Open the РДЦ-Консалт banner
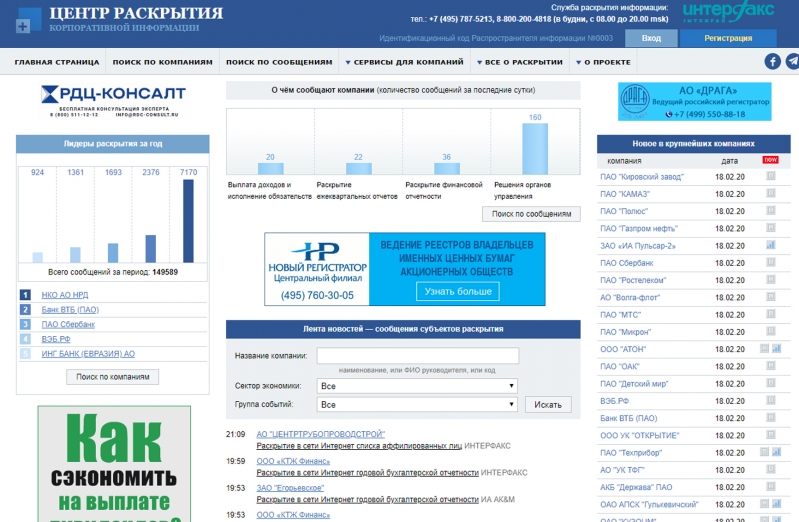Viewport: 799px width, 522px height. click(113, 101)
